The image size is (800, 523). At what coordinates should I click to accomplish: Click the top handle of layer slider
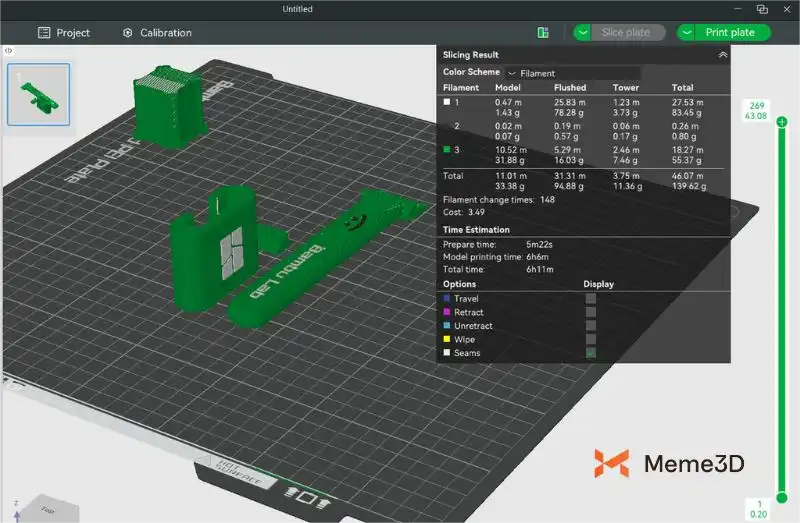click(781, 122)
